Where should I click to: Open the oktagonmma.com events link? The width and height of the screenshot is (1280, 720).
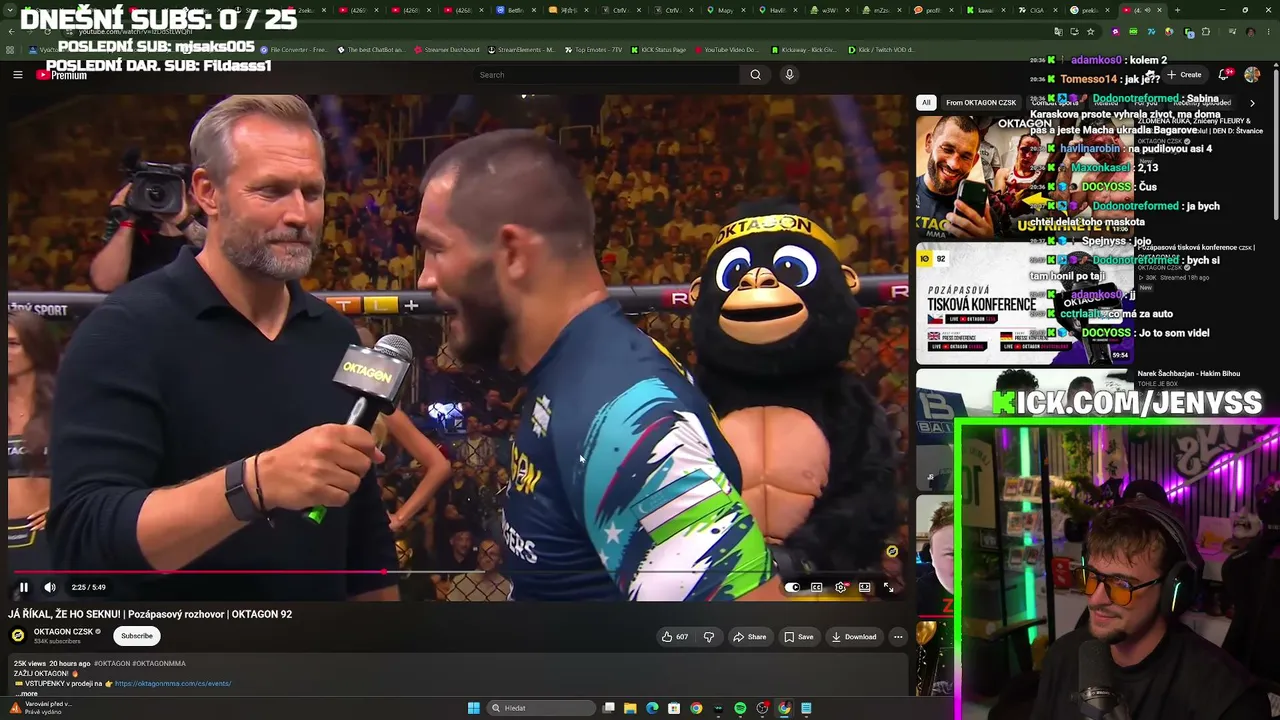(x=173, y=684)
